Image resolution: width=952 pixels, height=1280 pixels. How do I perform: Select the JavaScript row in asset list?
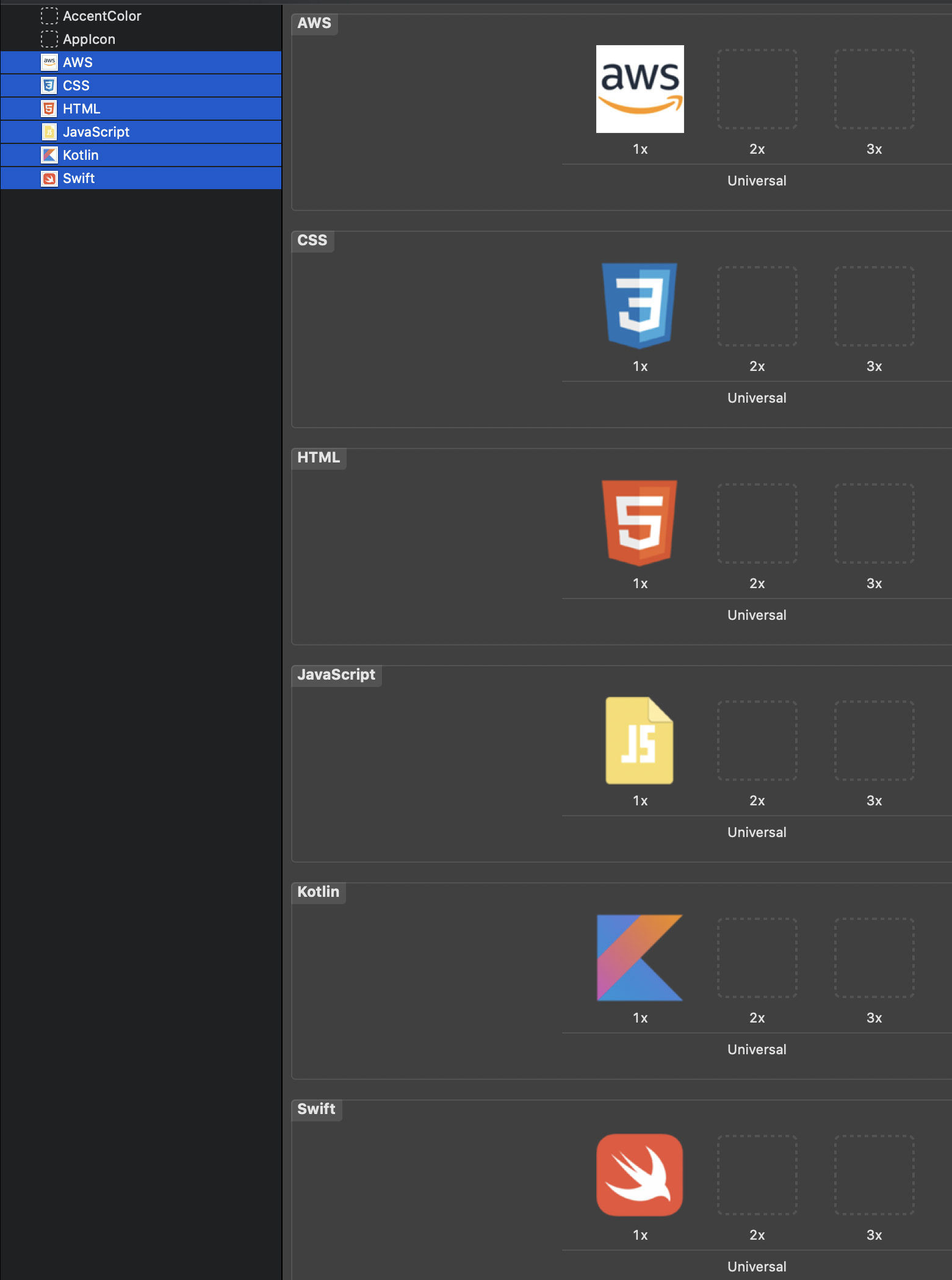141,132
